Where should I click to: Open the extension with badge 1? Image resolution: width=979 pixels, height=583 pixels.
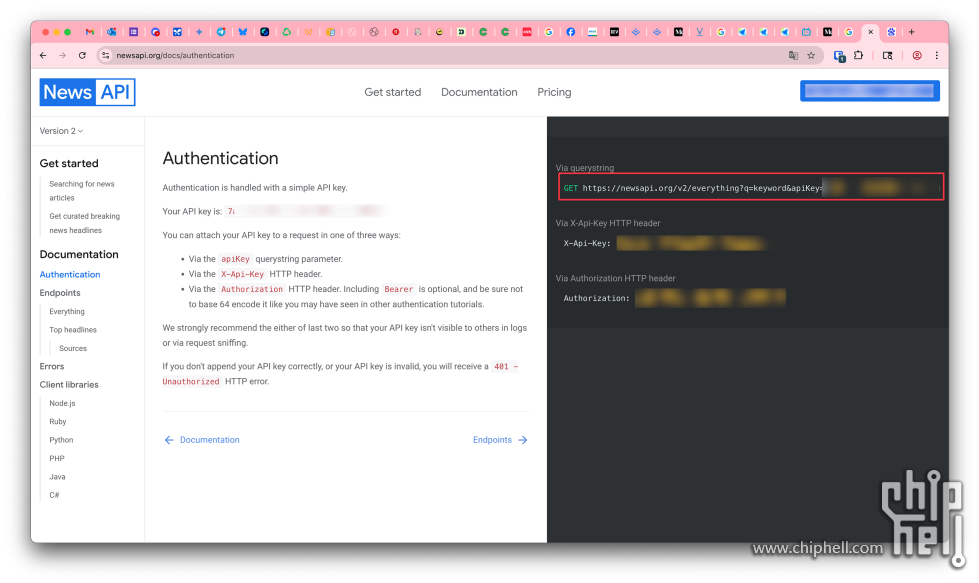point(840,56)
